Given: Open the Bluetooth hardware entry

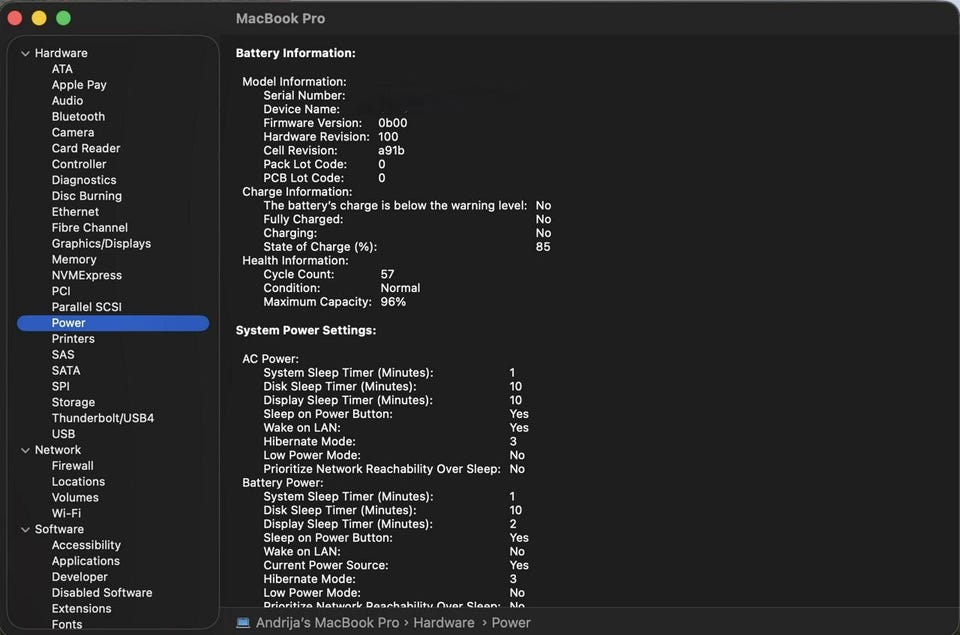Looking at the screenshot, I should pyautogui.click(x=78, y=116).
